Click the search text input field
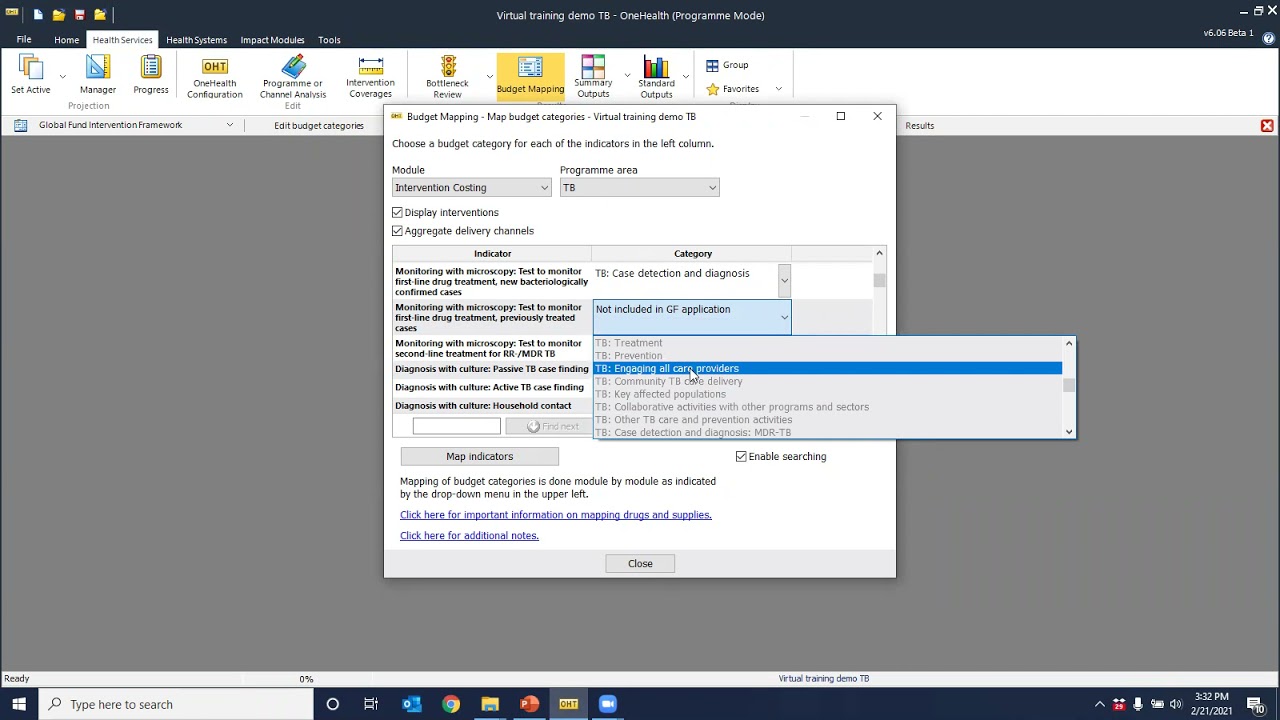 point(456,427)
